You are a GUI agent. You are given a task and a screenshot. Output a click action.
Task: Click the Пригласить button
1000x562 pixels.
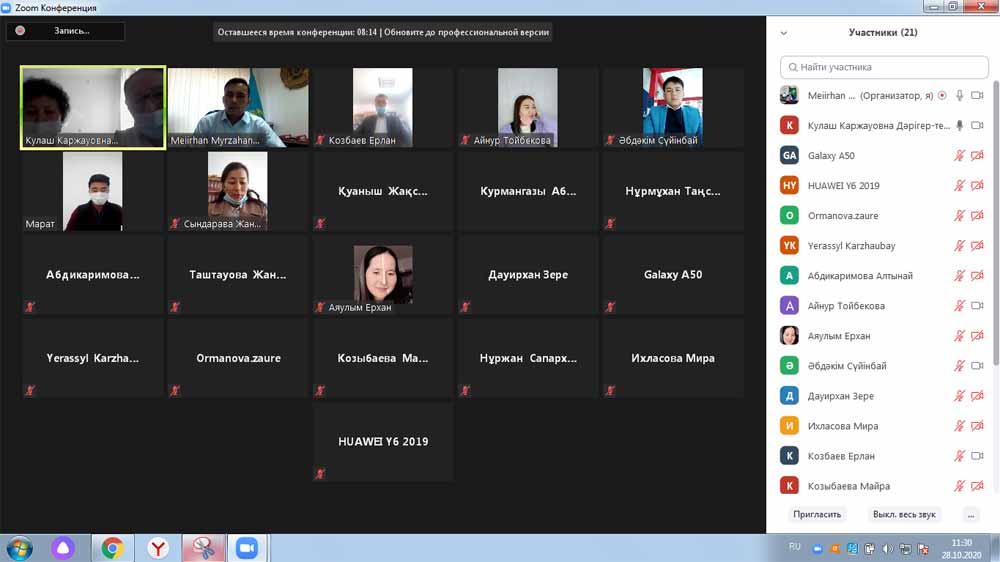pyautogui.click(x=817, y=514)
